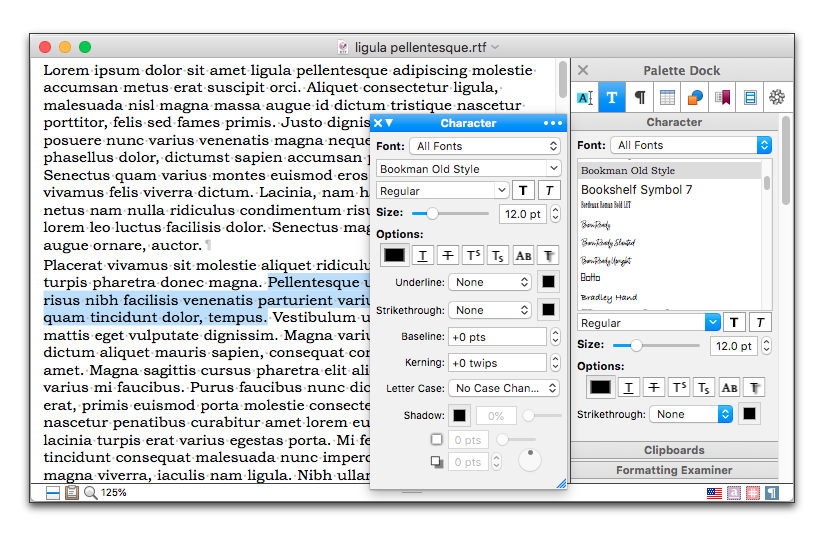This screenshot has width=825, height=535.
Task: Click the page view icon beside the zoom magnifier
Action: click(72, 493)
